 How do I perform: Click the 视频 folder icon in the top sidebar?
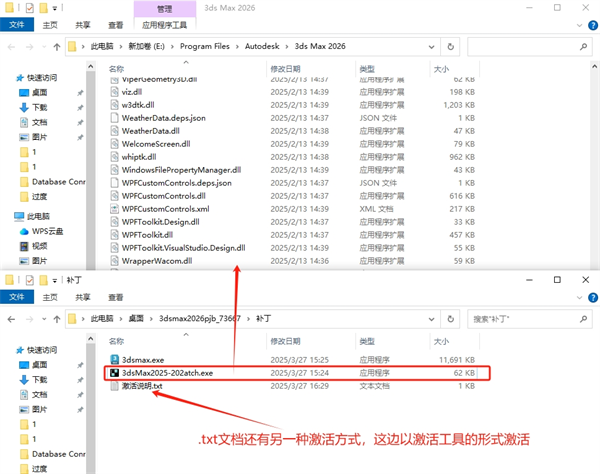point(21,245)
